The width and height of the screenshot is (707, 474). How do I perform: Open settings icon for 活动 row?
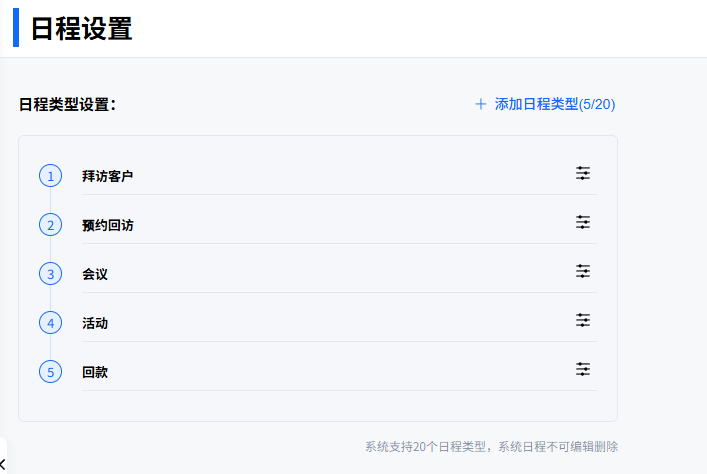click(x=583, y=320)
